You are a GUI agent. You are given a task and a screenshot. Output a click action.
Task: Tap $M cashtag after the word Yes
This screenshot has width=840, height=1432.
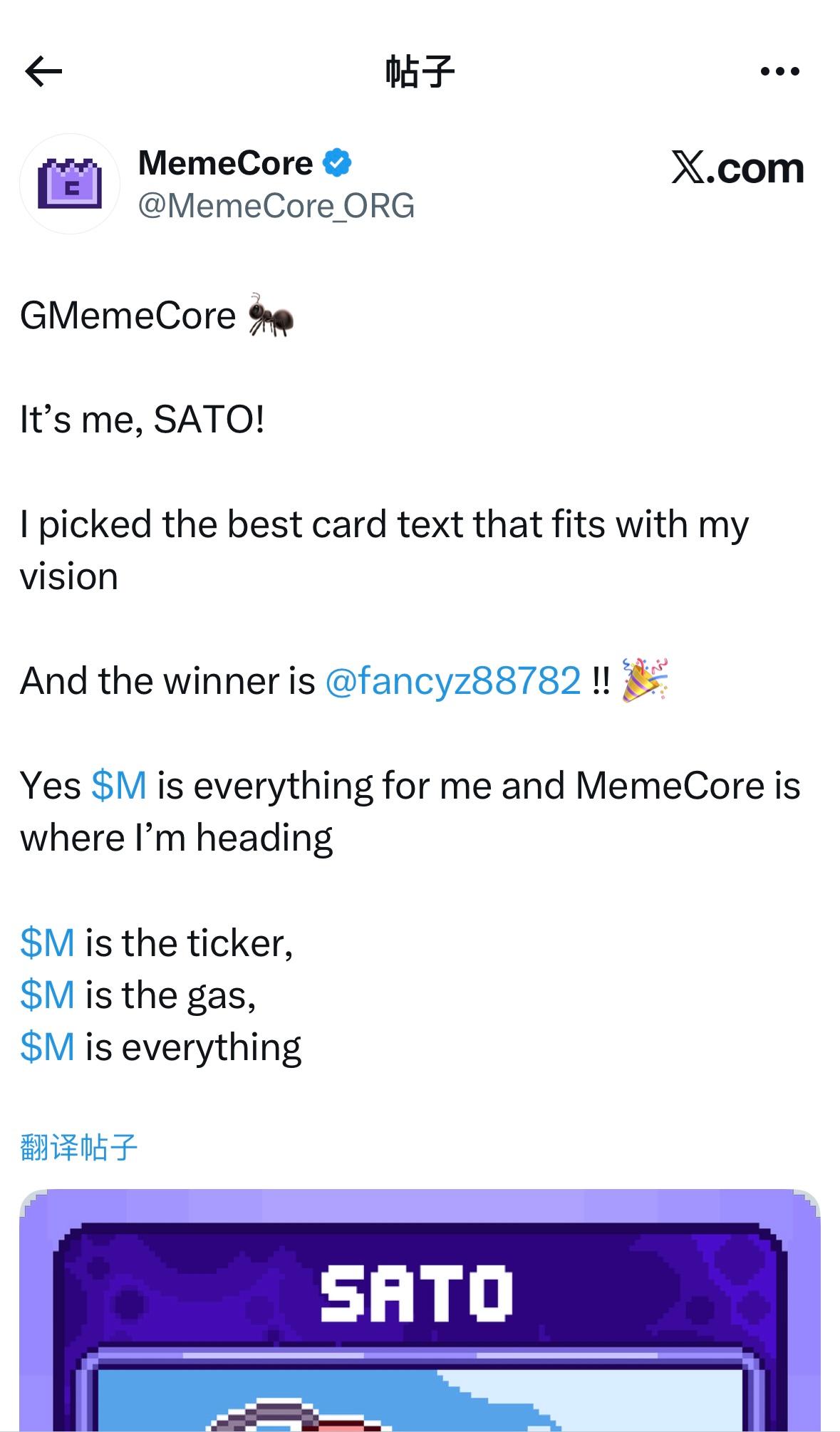click(x=119, y=786)
